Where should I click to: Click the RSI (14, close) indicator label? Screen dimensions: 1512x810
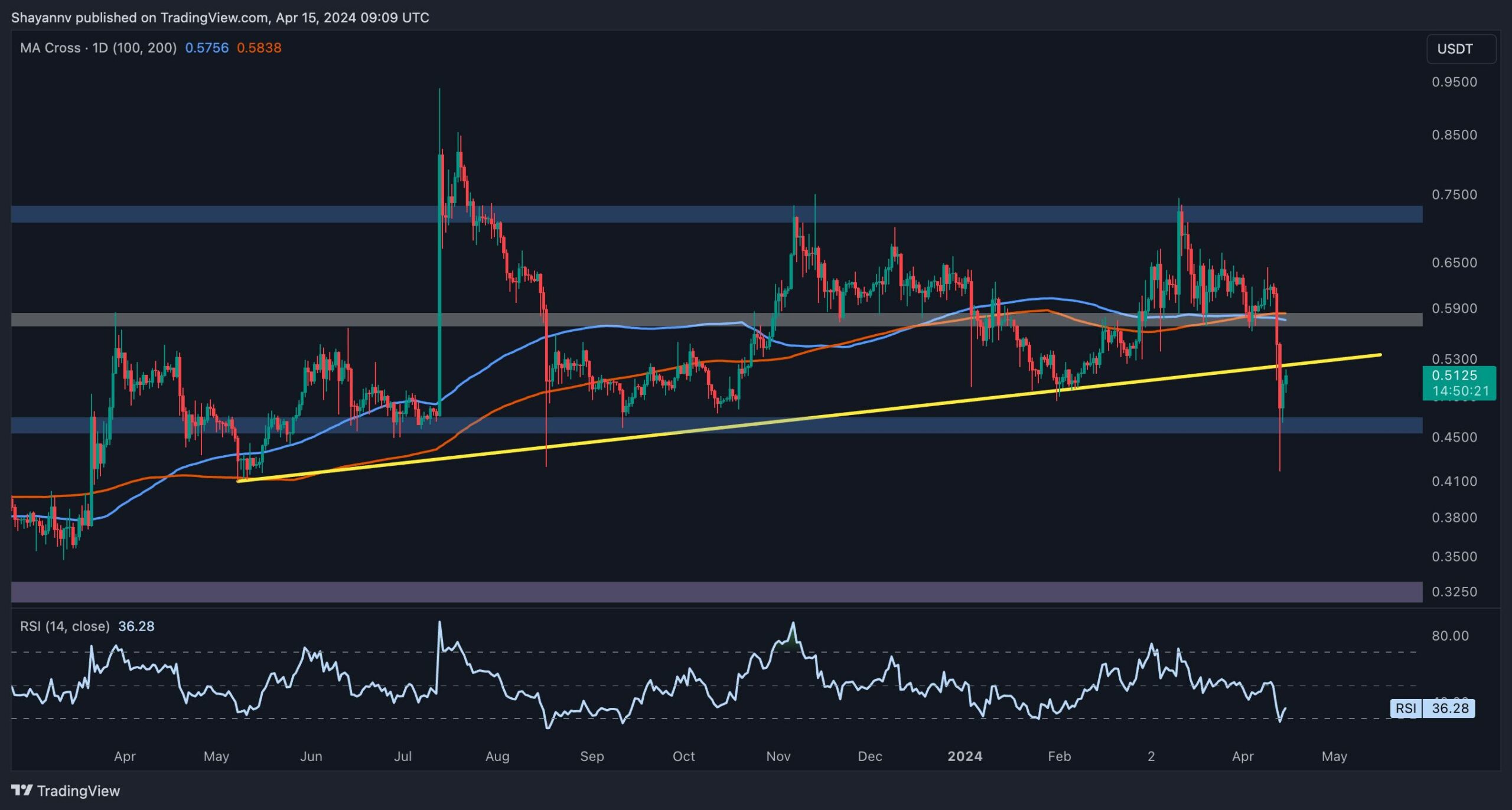click(x=65, y=626)
